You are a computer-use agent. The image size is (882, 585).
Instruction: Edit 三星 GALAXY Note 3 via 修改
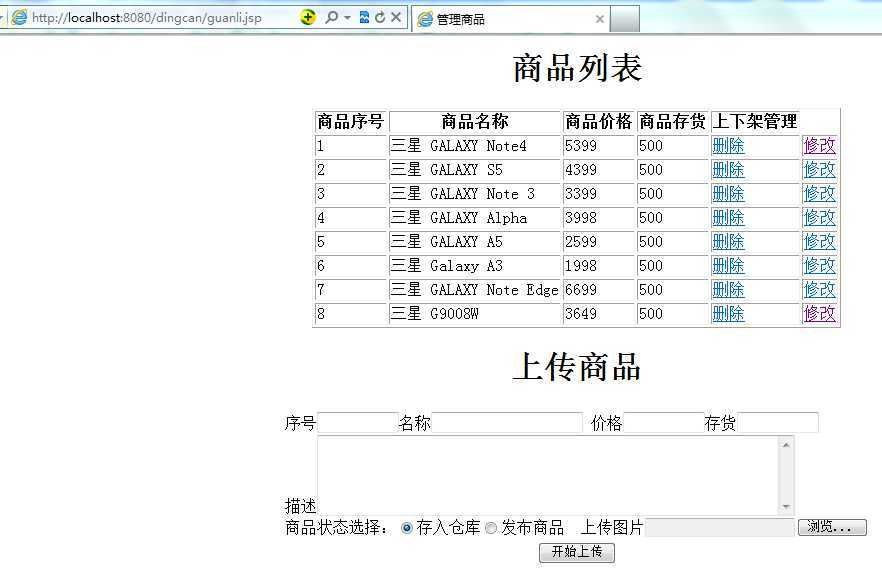pos(820,194)
